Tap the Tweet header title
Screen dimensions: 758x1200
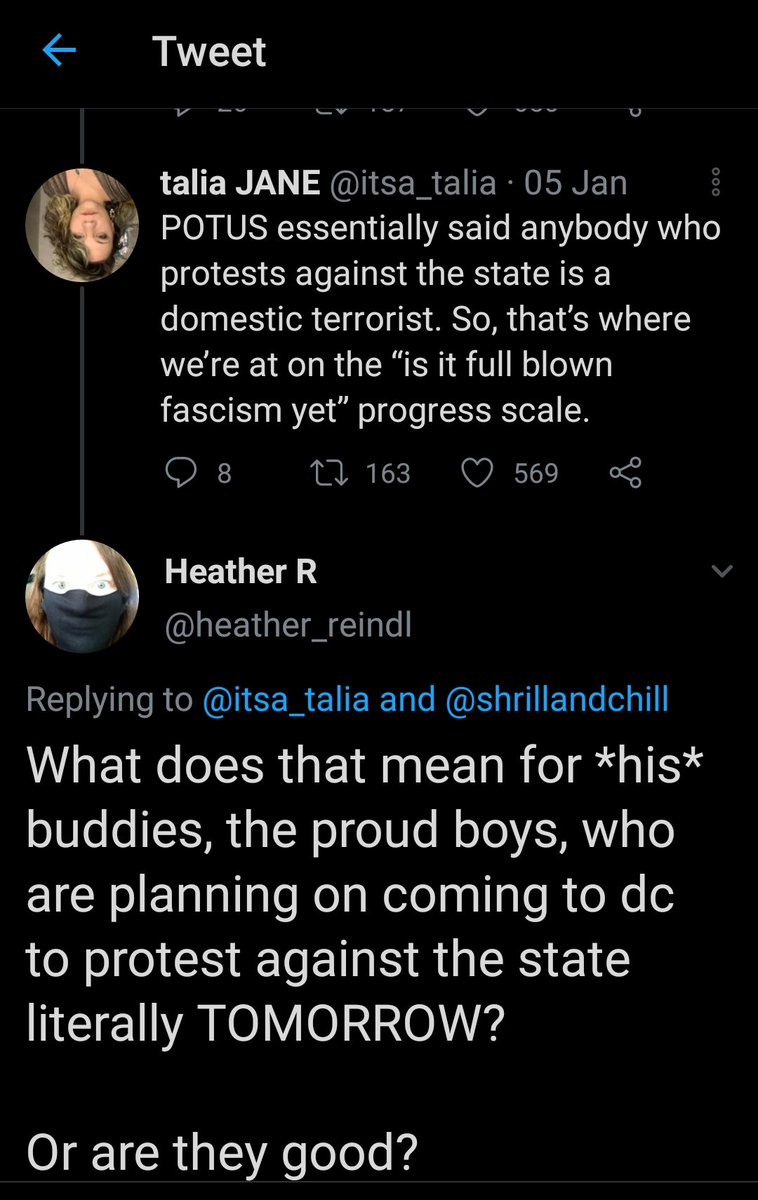pyautogui.click(x=210, y=52)
